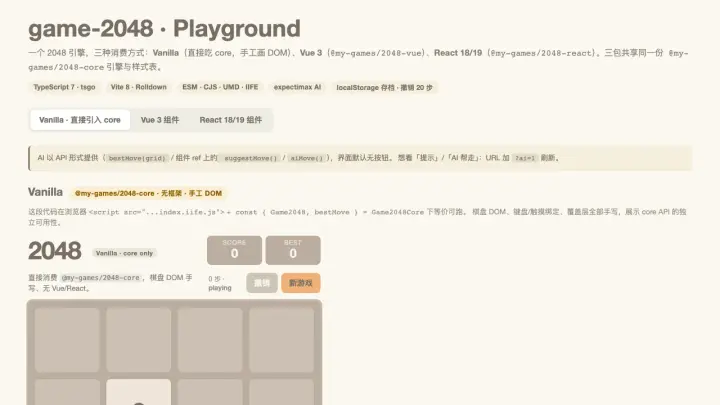The width and height of the screenshot is (720, 405).
Task: Click the 无框架 · 手工 DOM badge
Action: point(148,193)
